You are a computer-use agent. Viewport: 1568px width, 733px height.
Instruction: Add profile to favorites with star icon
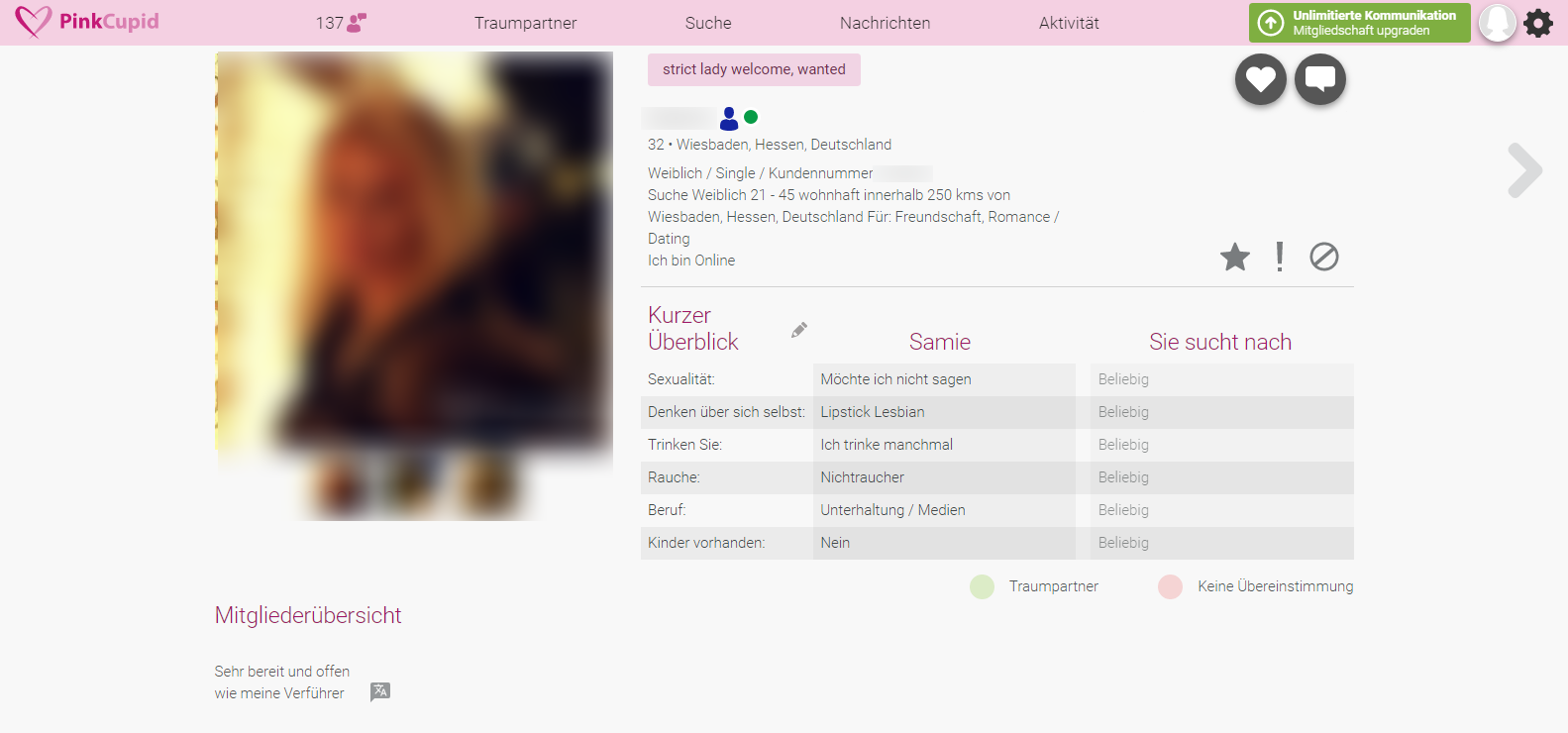pos(1234,258)
